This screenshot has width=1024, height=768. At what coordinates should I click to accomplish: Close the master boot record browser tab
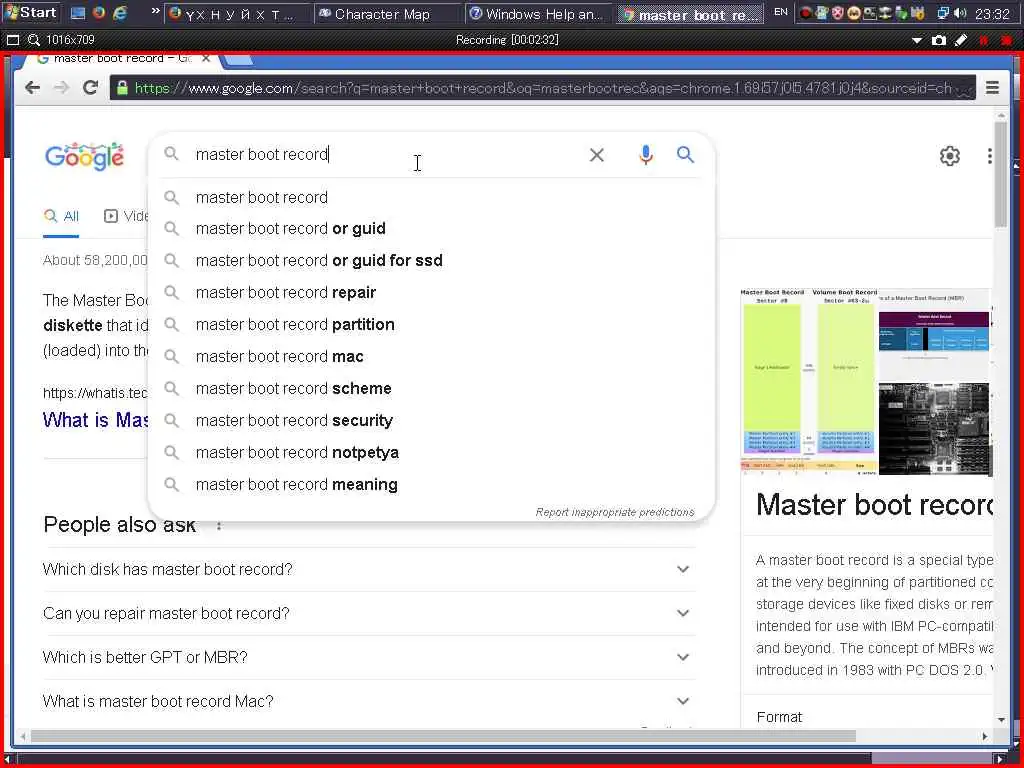(x=206, y=59)
